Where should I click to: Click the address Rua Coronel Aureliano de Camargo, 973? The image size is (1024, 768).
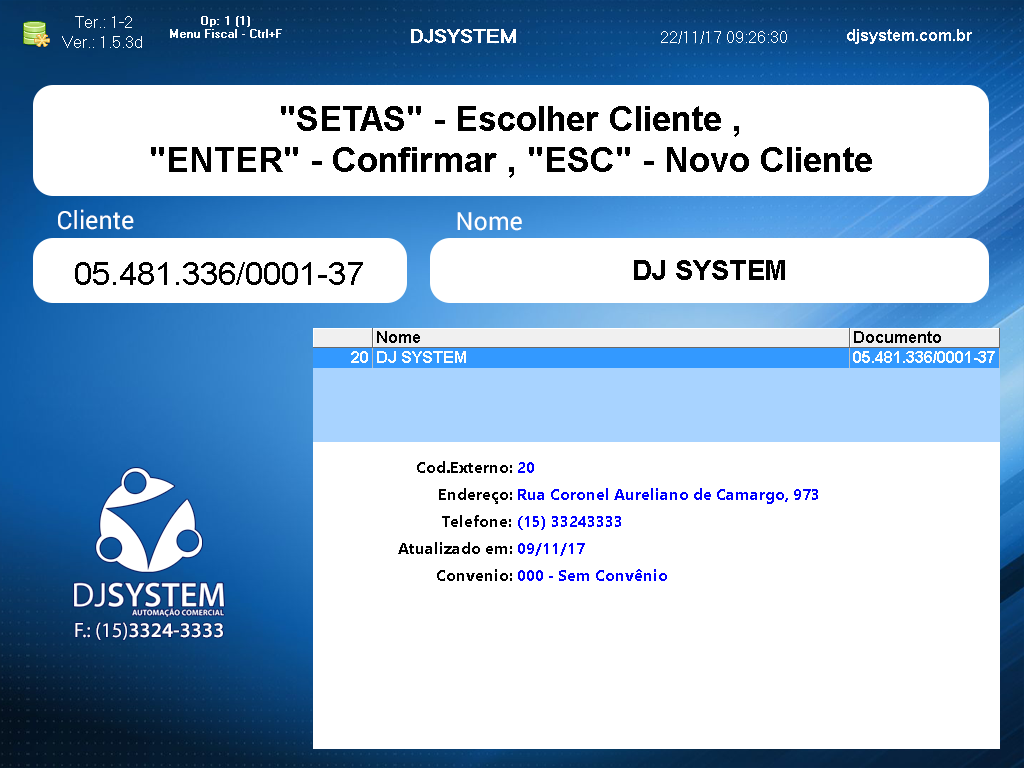pyautogui.click(x=667, y=494)
